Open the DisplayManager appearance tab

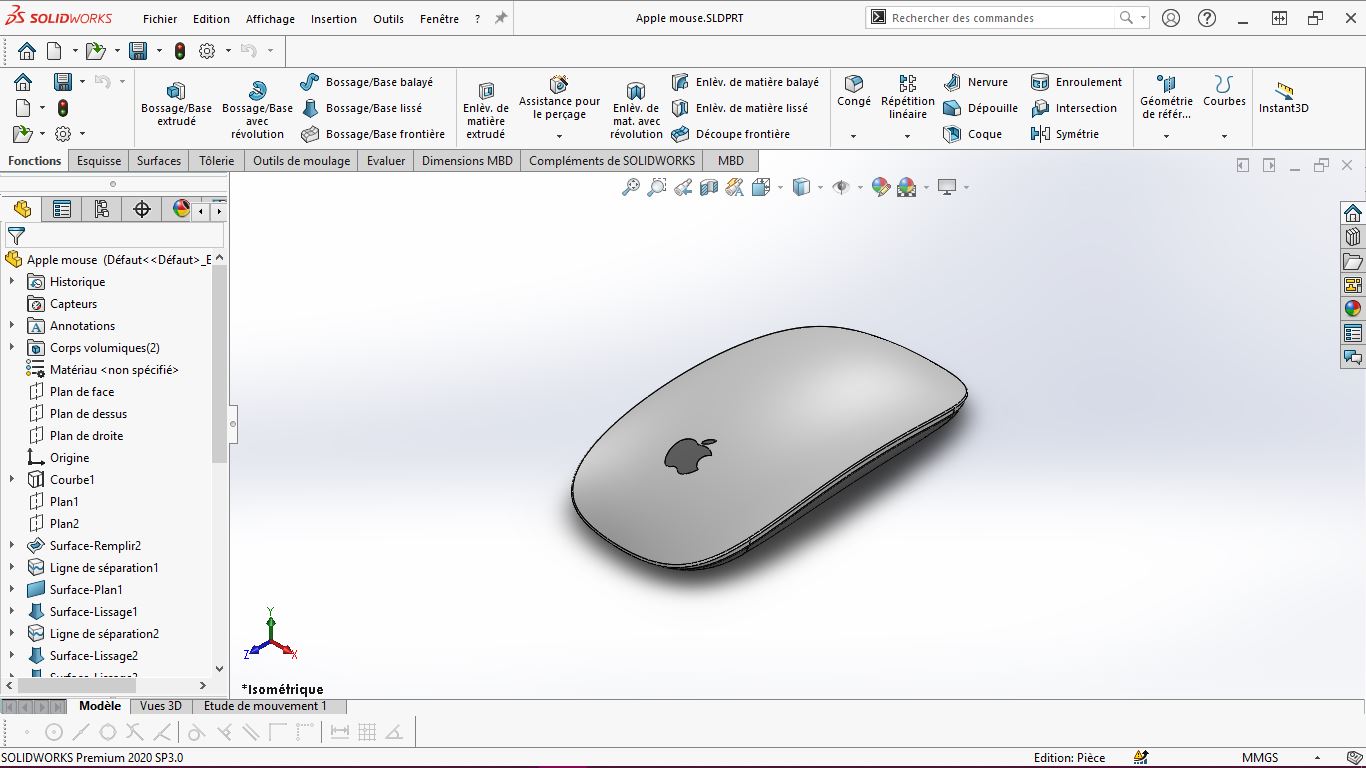click(x=180, y=209)
